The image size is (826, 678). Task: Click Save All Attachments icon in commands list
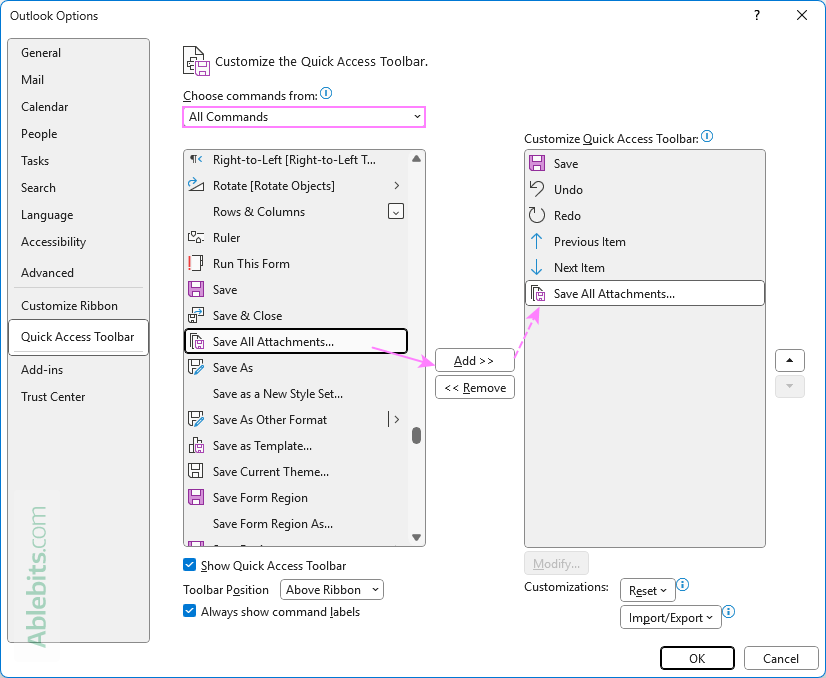pyautogui.click(x=196, y=341)
